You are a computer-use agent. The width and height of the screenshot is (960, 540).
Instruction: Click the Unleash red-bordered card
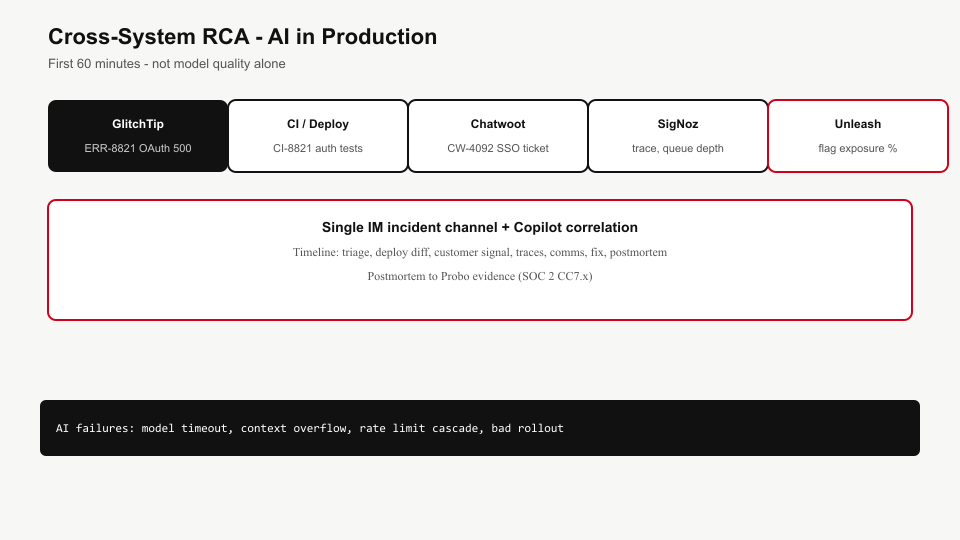[x=858, y=136]
